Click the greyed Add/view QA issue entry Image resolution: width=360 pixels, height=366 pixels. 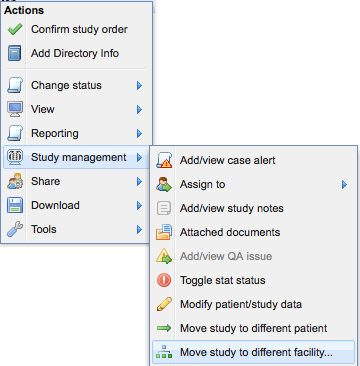click(253, 256)
